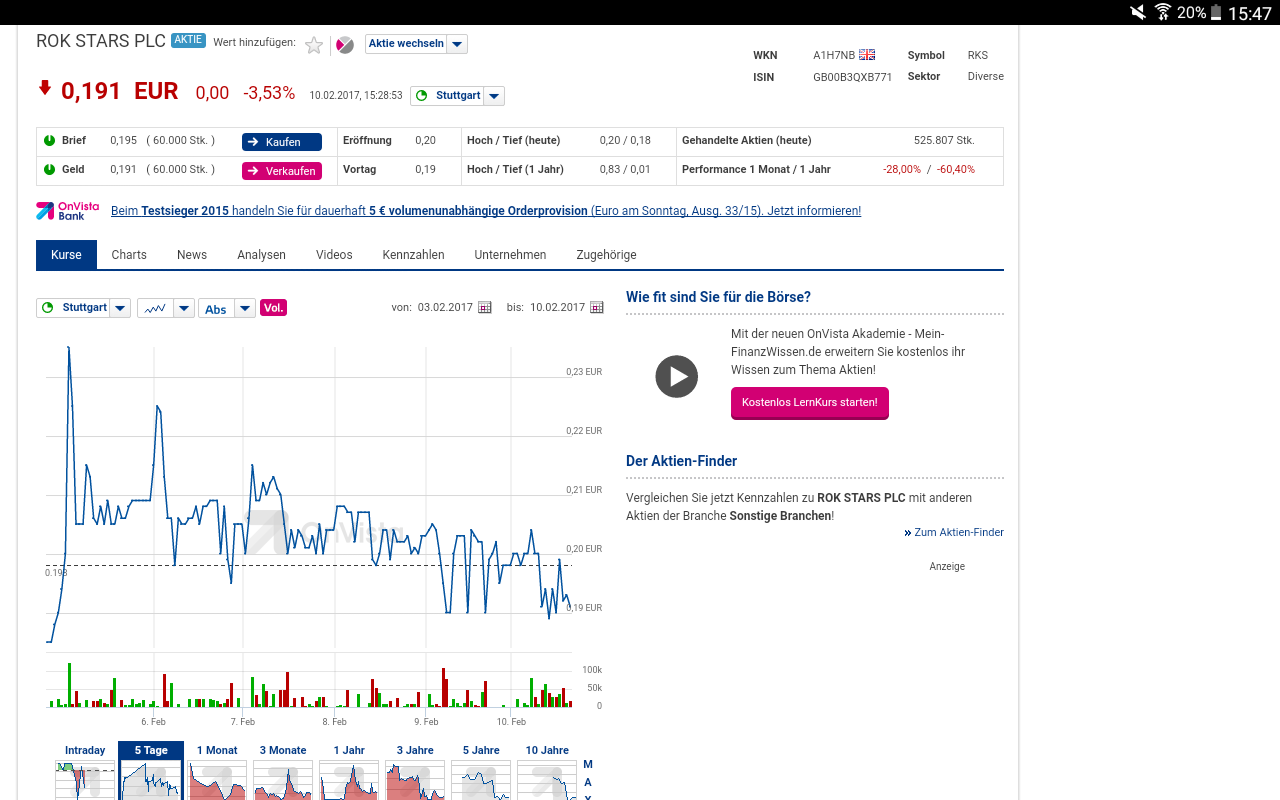Tap the battery status icon
This screenshot has width=1280, height=800.
(x=1216, y=12)
